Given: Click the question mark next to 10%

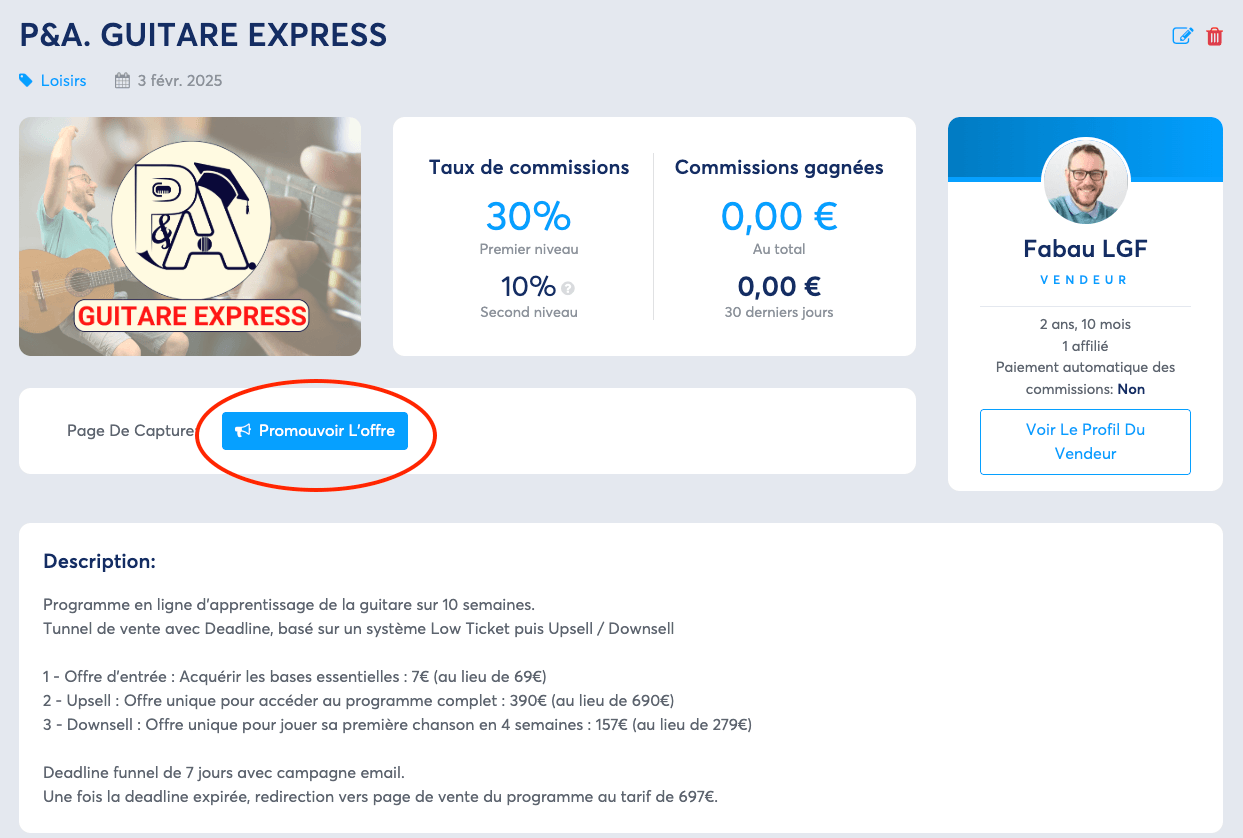Looking at the screenshot, I should [x=568, y=289].
